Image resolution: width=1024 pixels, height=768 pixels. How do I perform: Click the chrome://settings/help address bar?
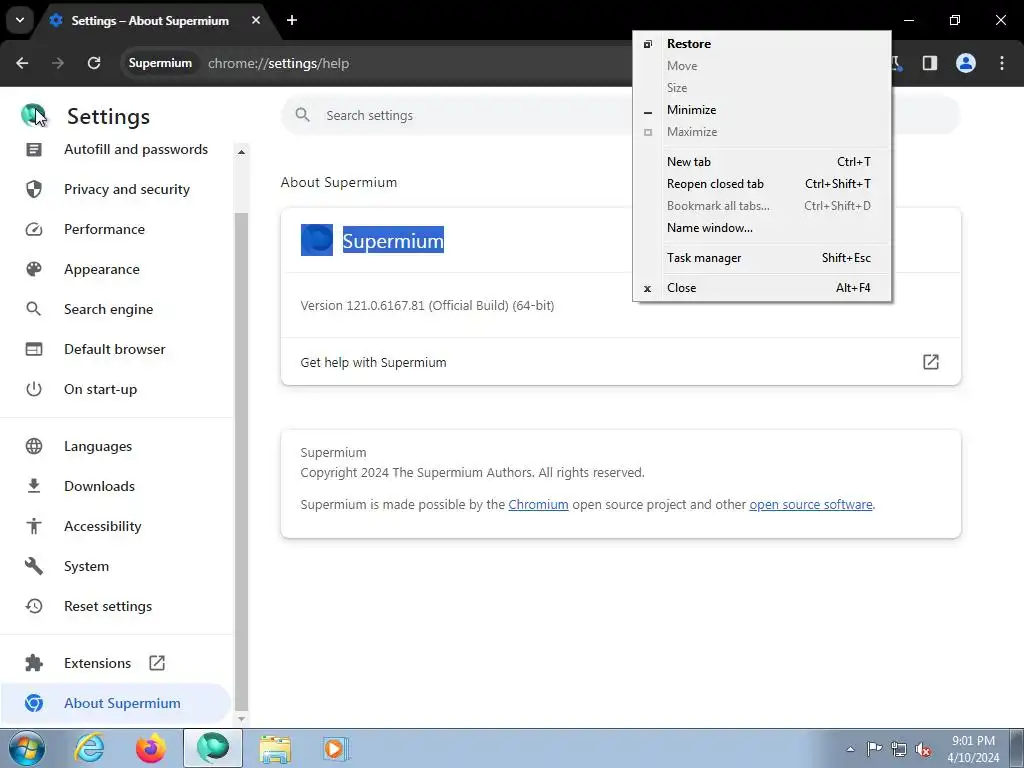[x=278, y=63]
